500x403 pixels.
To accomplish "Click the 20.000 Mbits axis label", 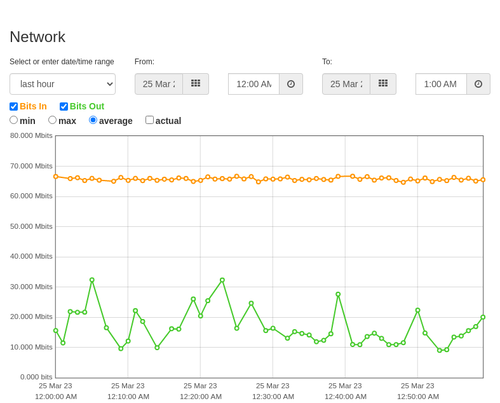I will point(31,317).
